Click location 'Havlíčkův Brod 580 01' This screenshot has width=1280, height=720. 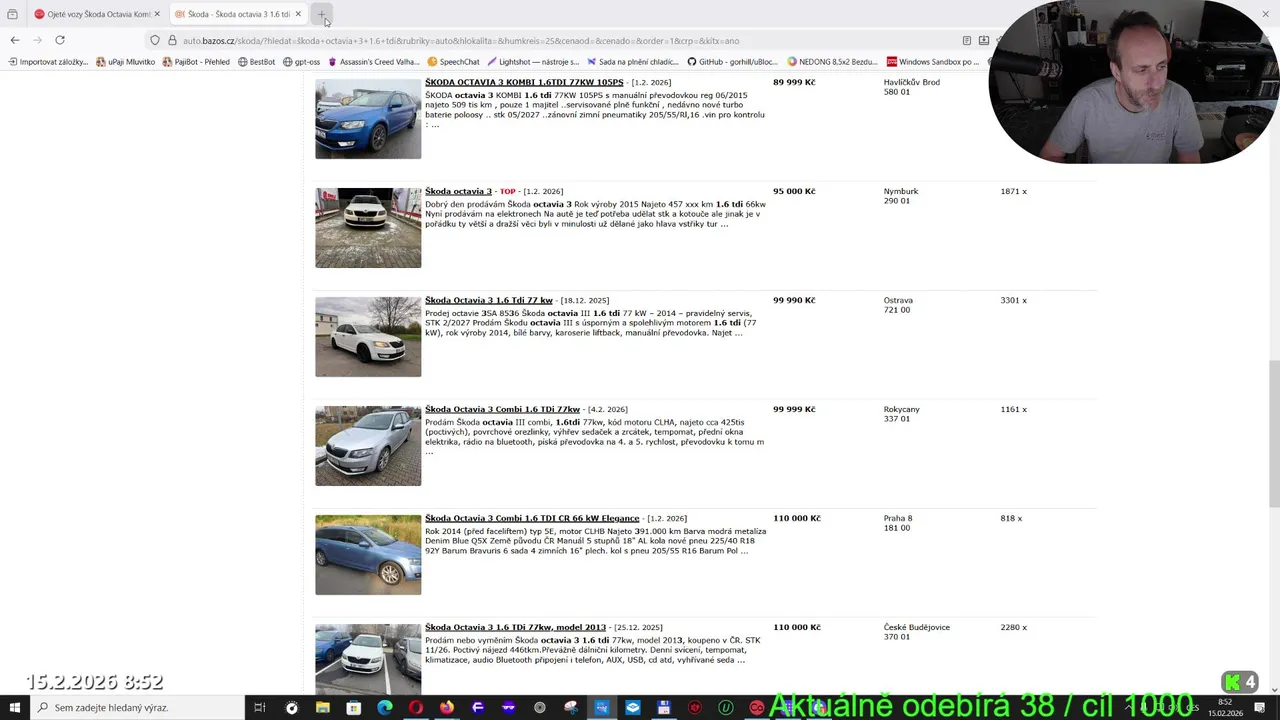pyautogui.click(x=912, y=87)
